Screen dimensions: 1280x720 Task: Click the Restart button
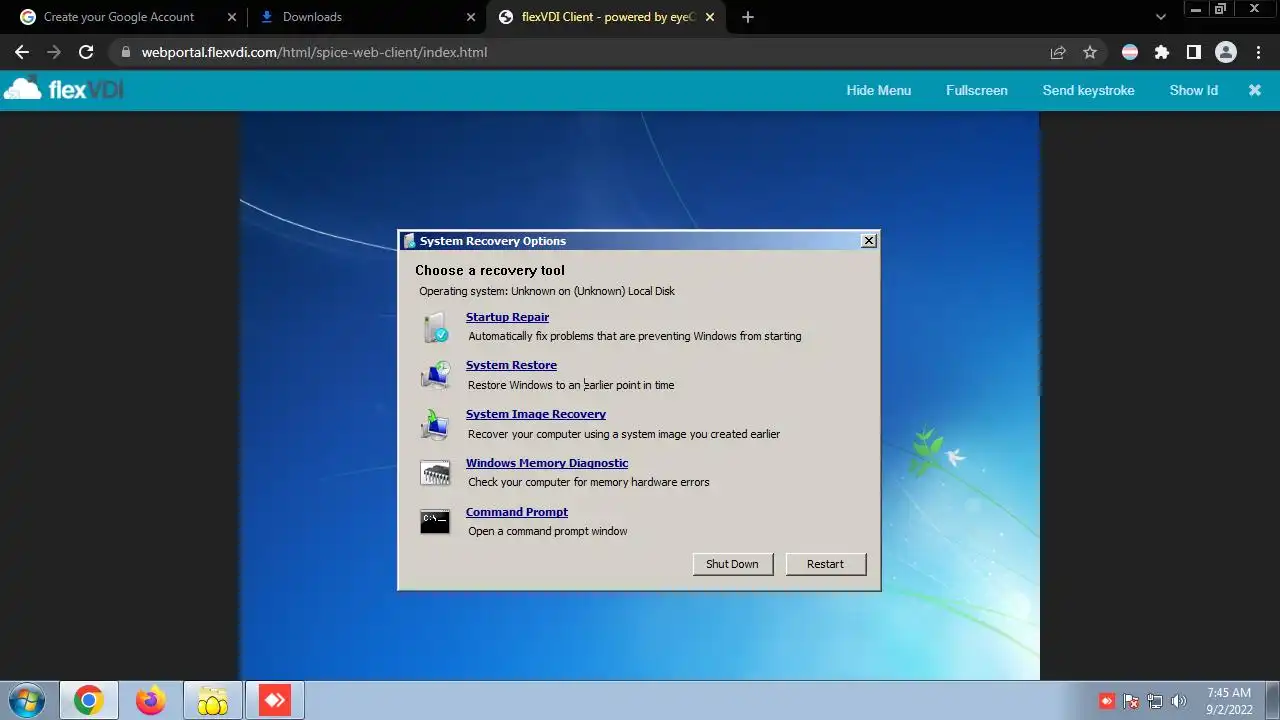point(825,564)
